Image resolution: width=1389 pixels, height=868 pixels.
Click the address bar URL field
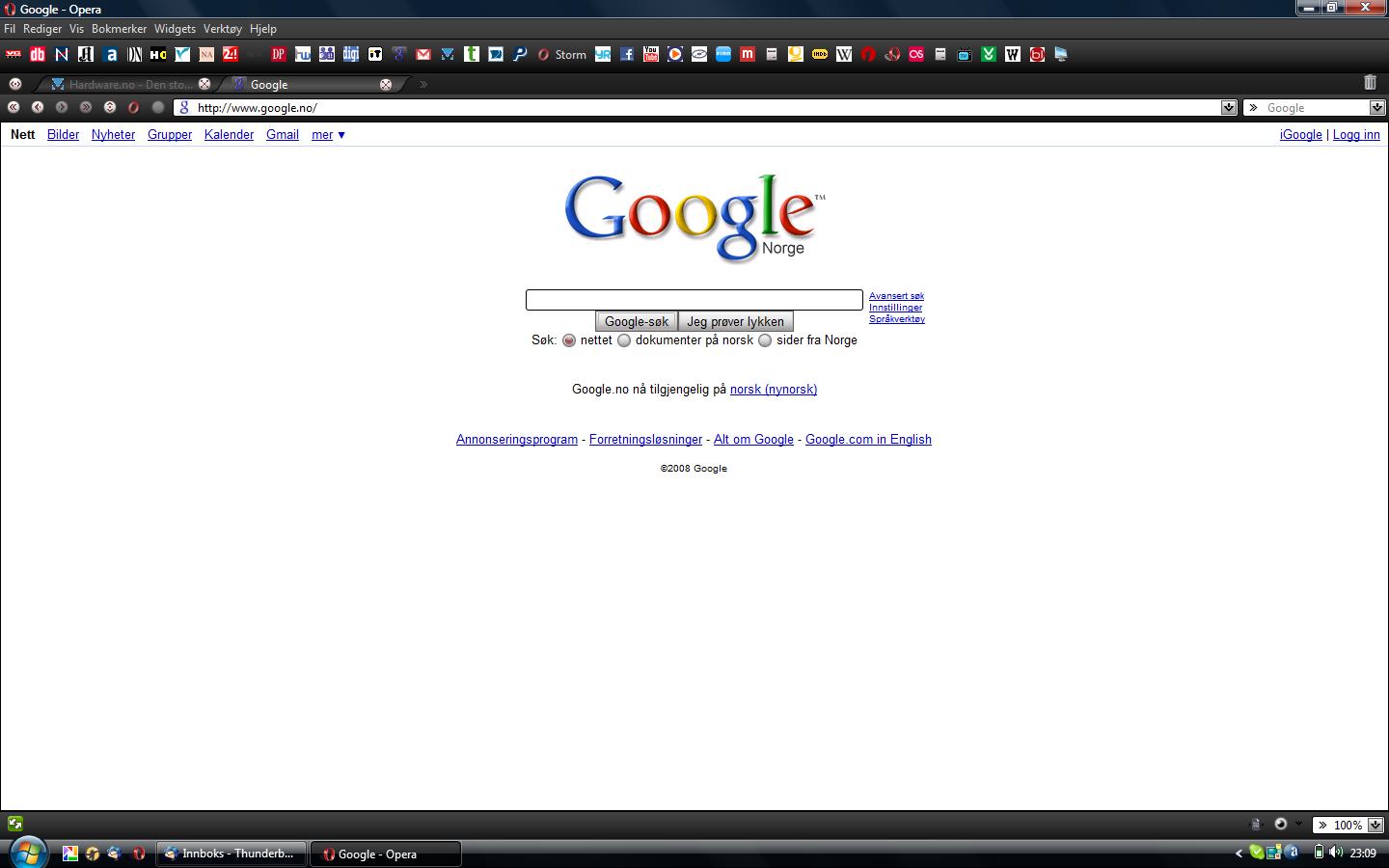(707, 108)
